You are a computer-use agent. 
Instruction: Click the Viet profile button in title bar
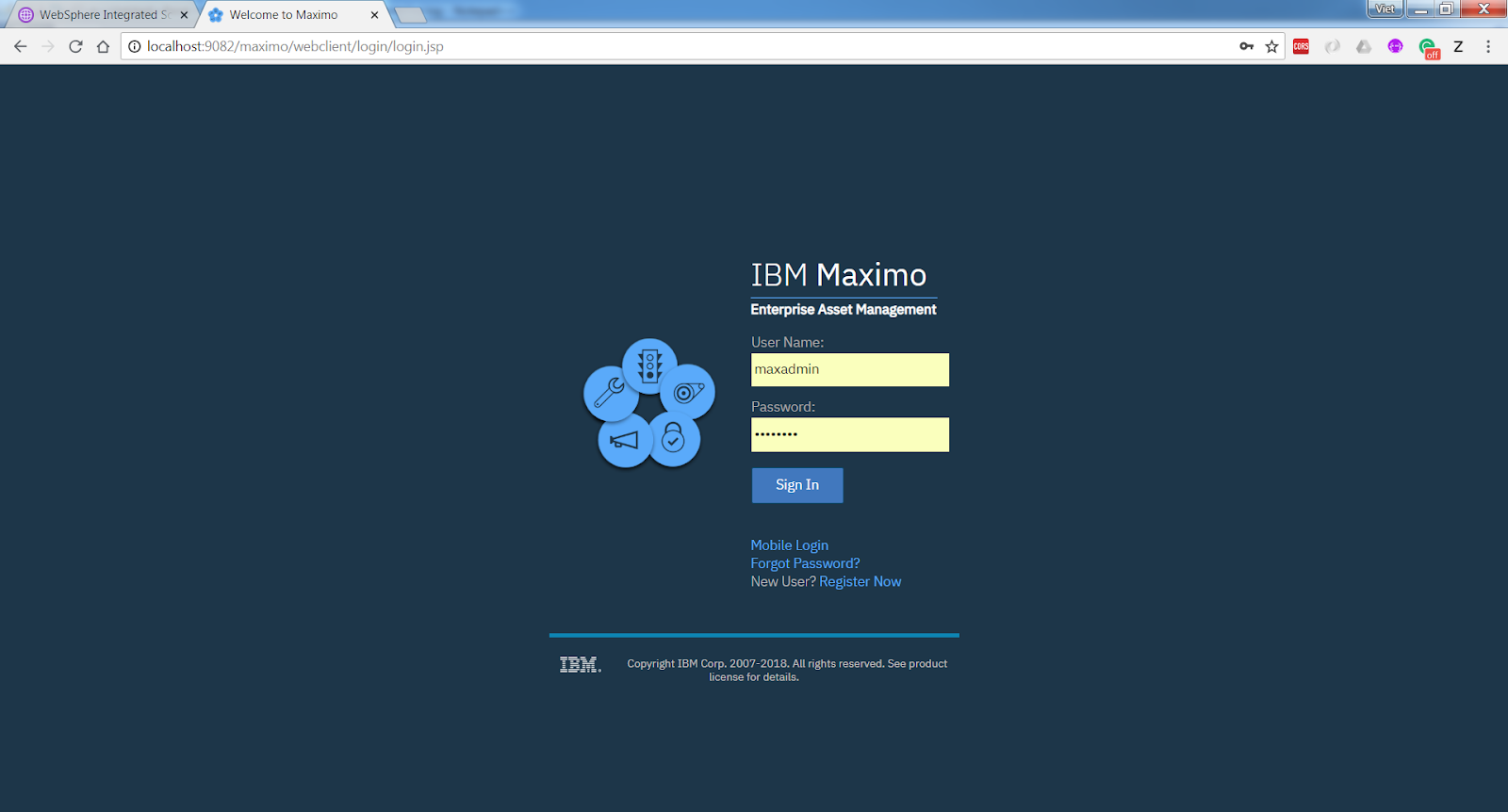point(1385,8)
